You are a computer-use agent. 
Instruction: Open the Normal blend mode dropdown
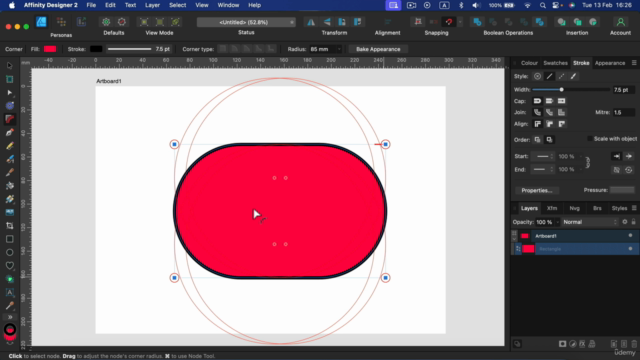tap(589, 222)
